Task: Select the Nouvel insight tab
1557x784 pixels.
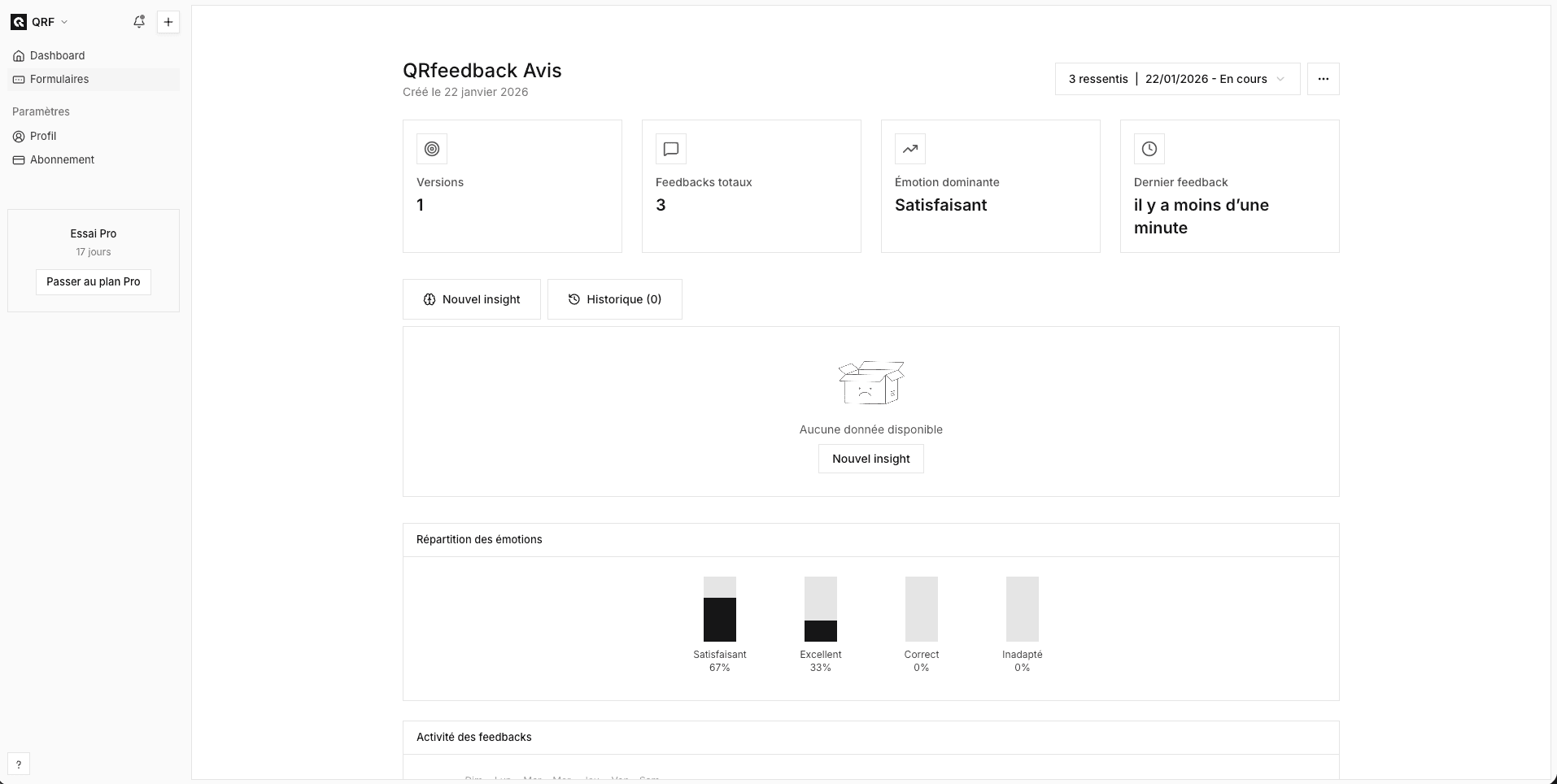Action: pyautogui.click(x=472, y=299)
